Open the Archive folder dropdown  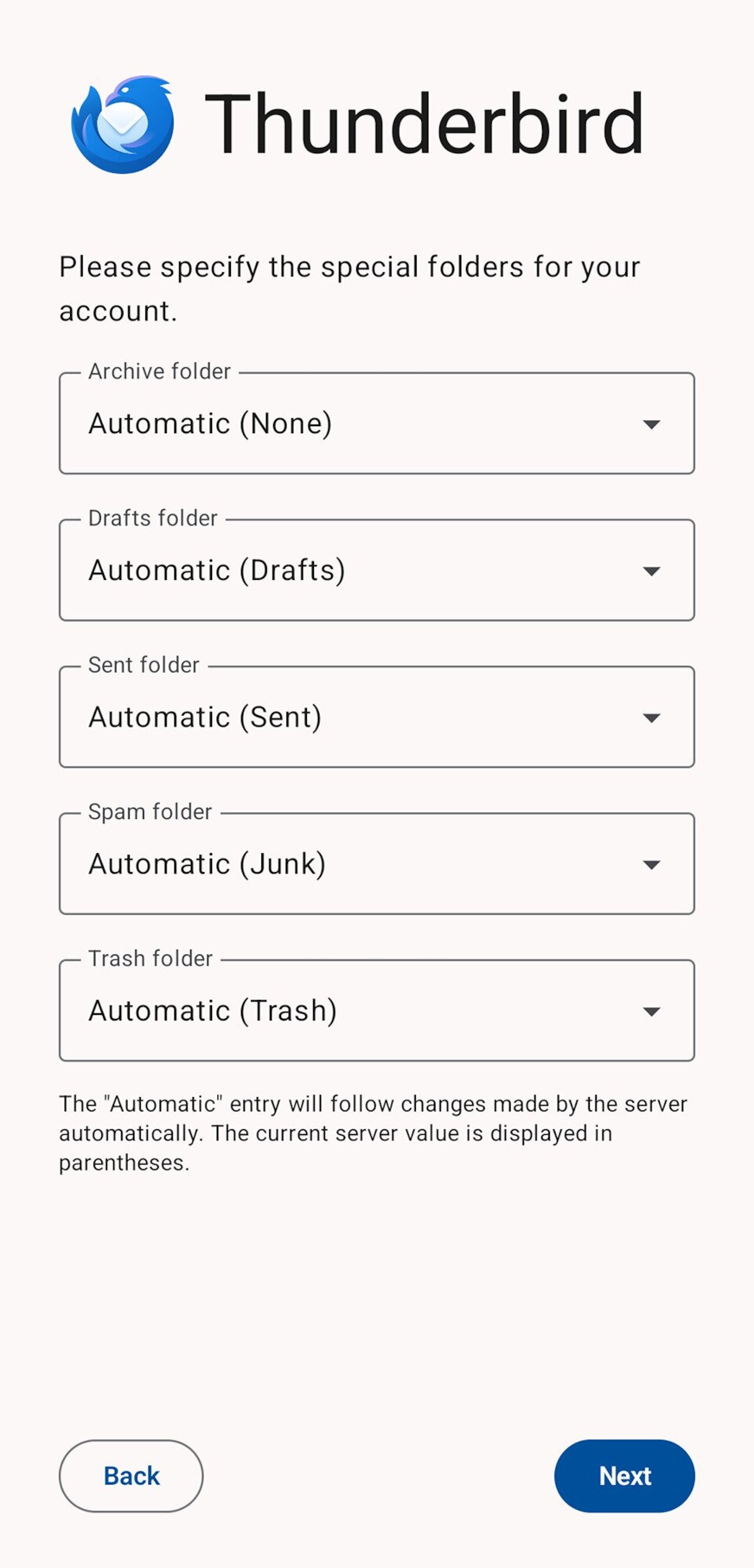tap(378, 424)
